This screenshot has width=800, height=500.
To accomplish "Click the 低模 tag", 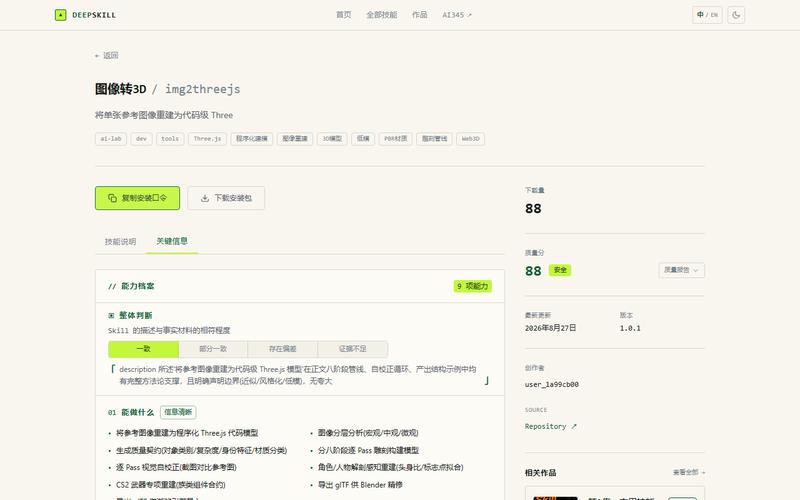I will click(363, 139).
